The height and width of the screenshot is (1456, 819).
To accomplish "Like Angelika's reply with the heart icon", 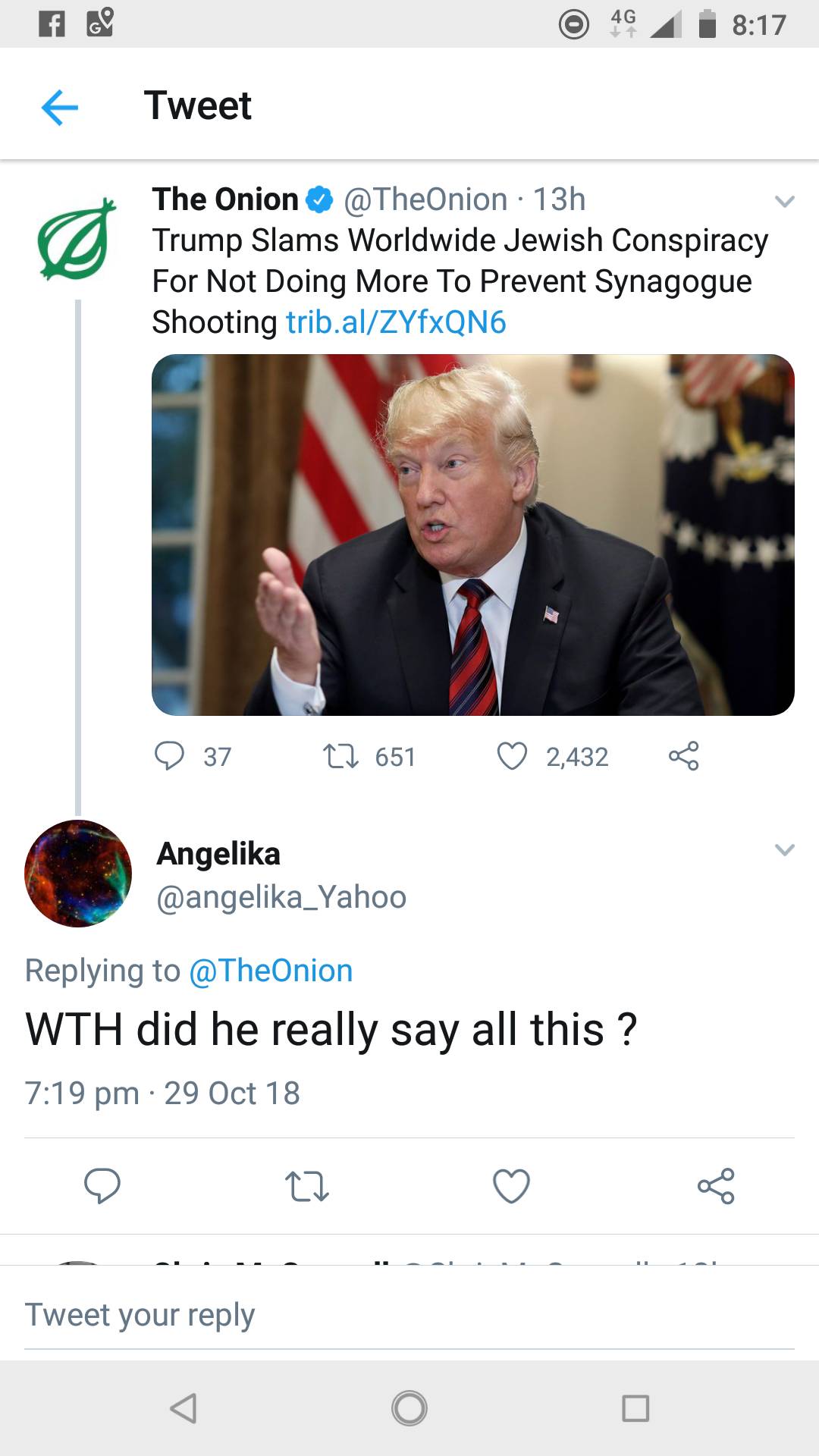I will point(510,1187).
